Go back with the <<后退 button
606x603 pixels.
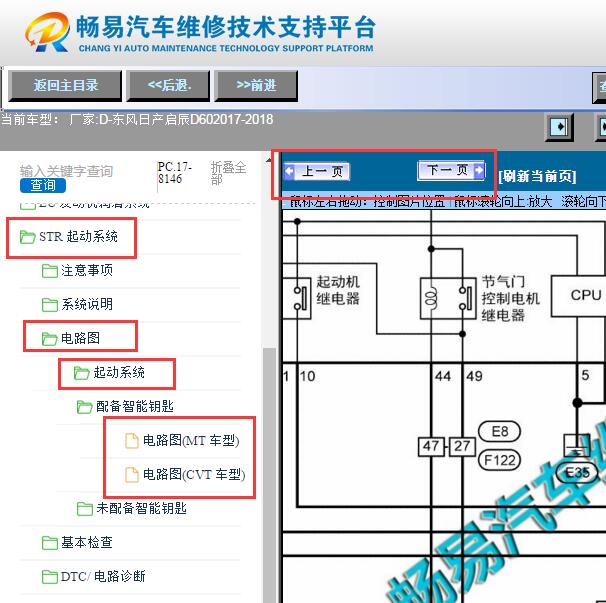(x=169, y=86)
